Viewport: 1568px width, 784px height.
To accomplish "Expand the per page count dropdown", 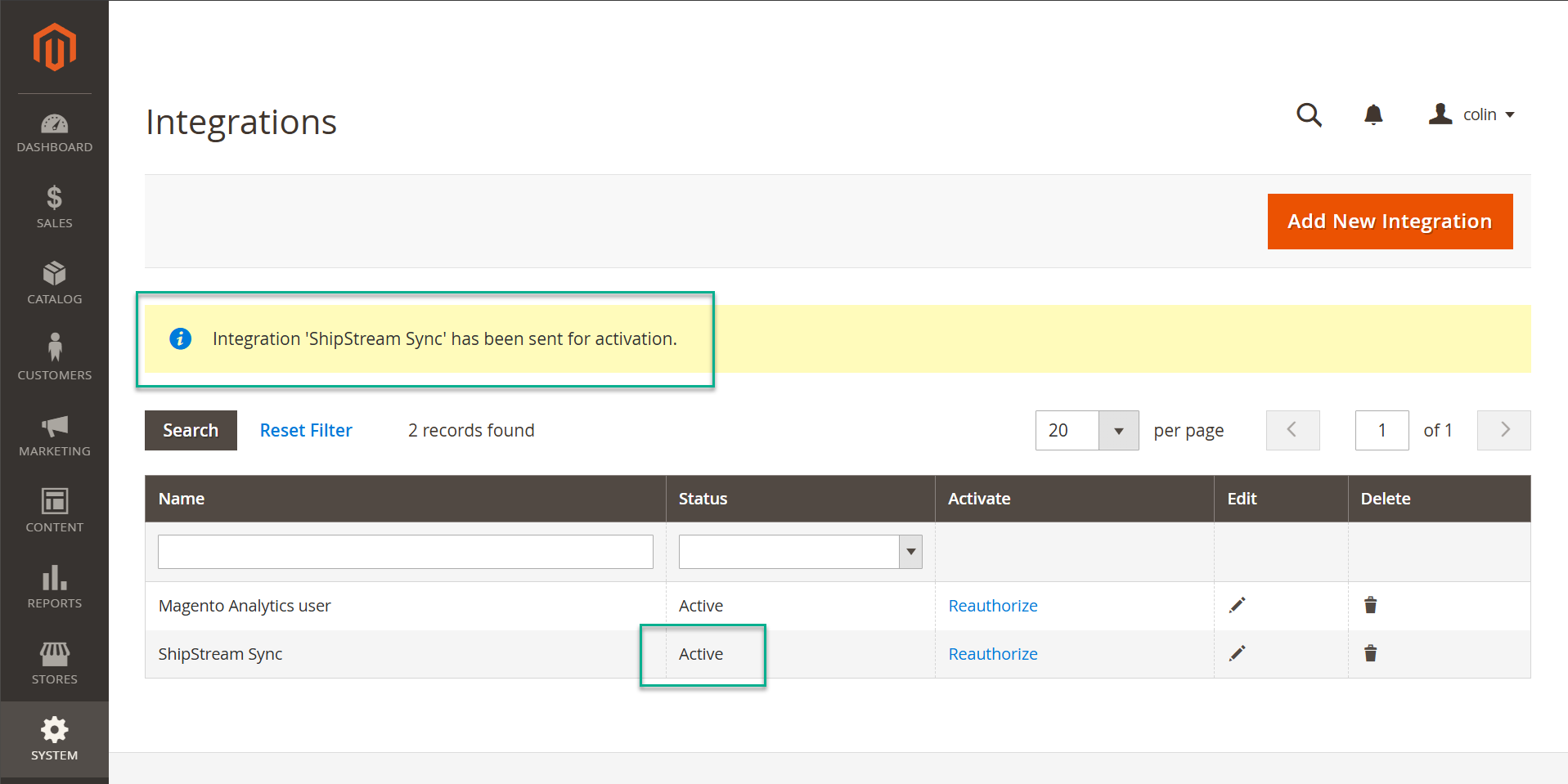I will [x=1118, y=431].
